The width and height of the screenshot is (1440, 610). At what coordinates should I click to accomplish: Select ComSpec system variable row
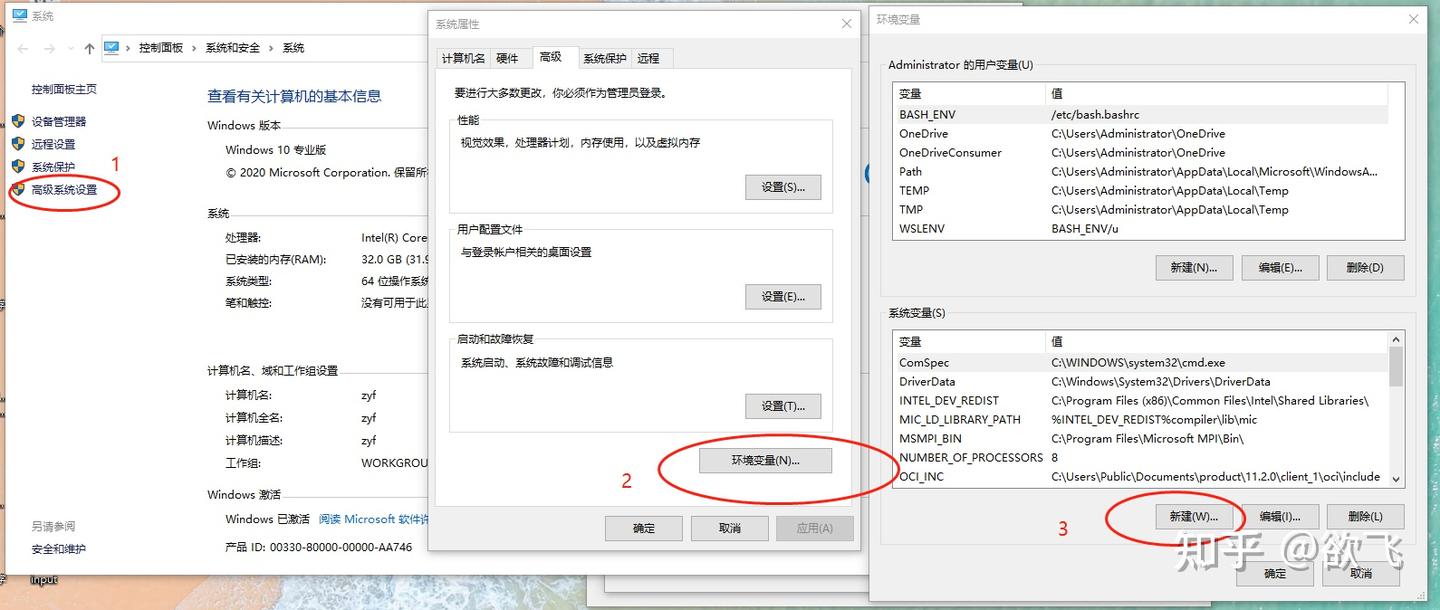coord(1140,363)
